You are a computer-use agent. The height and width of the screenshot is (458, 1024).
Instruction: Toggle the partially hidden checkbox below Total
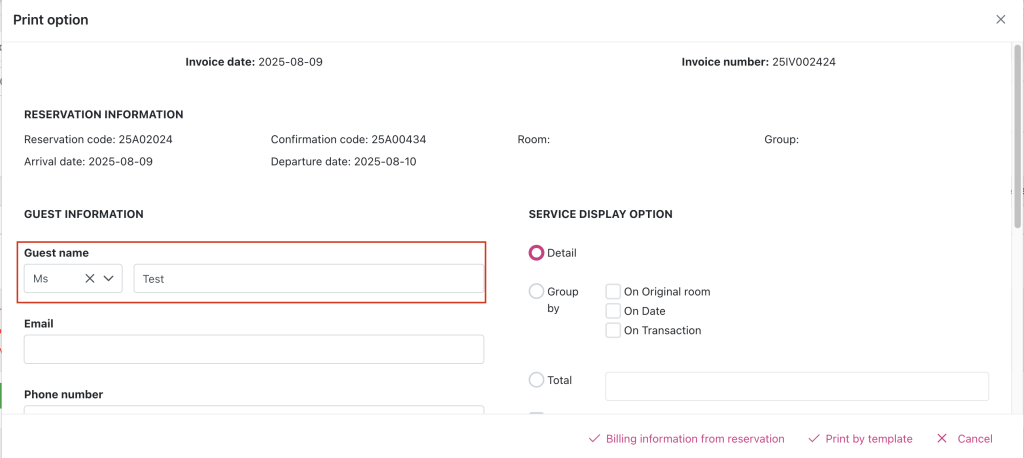tap(536, 414)
